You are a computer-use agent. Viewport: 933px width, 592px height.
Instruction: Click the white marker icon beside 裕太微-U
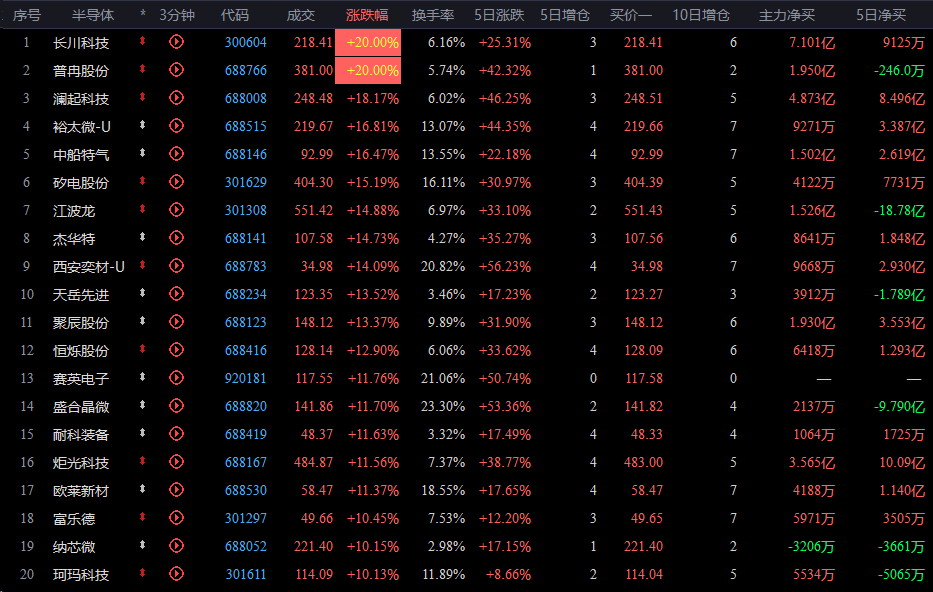pyautogui.click(x=142, y=125)
